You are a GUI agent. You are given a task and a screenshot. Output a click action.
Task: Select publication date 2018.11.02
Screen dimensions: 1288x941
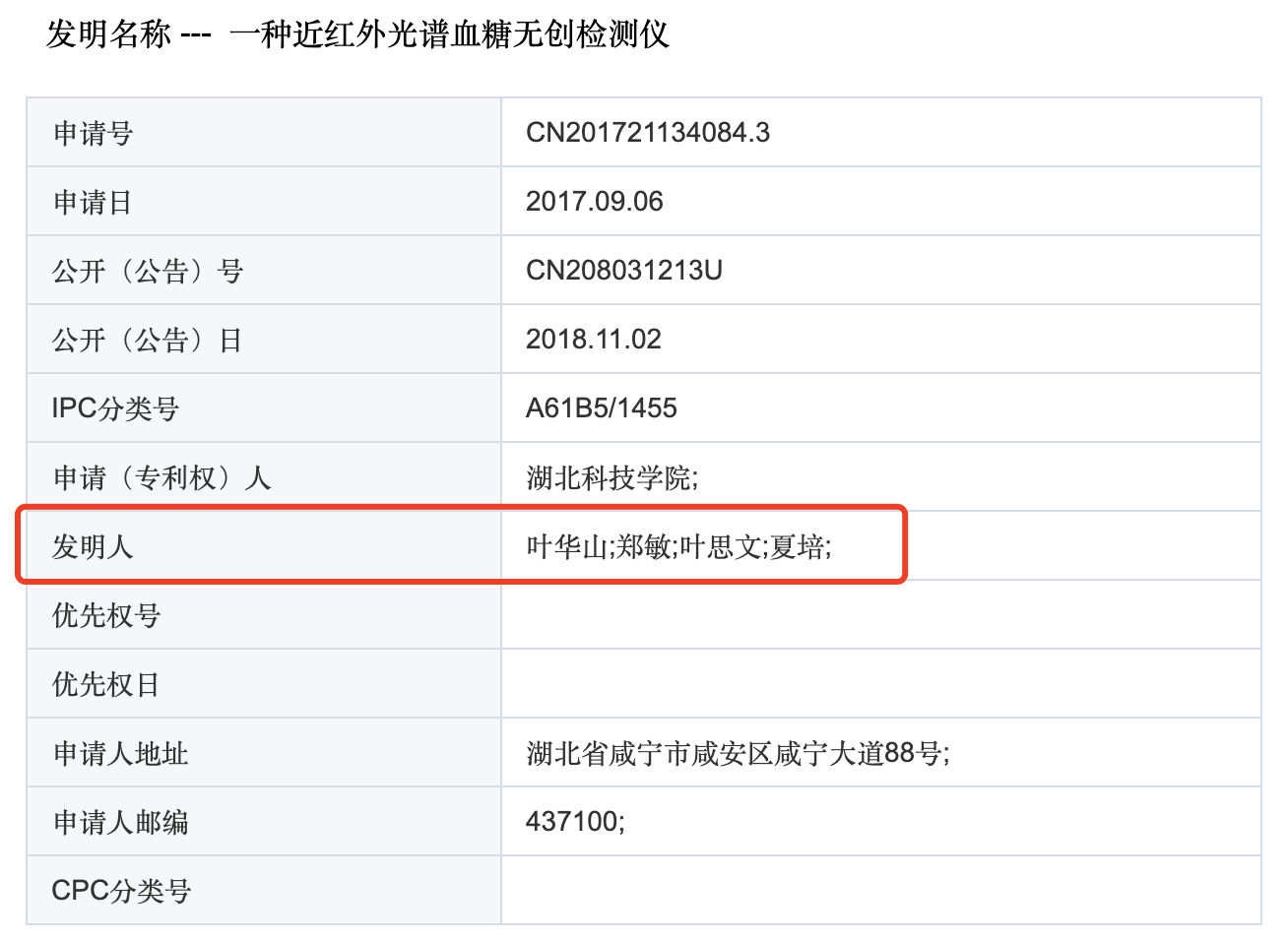[593, 340]
